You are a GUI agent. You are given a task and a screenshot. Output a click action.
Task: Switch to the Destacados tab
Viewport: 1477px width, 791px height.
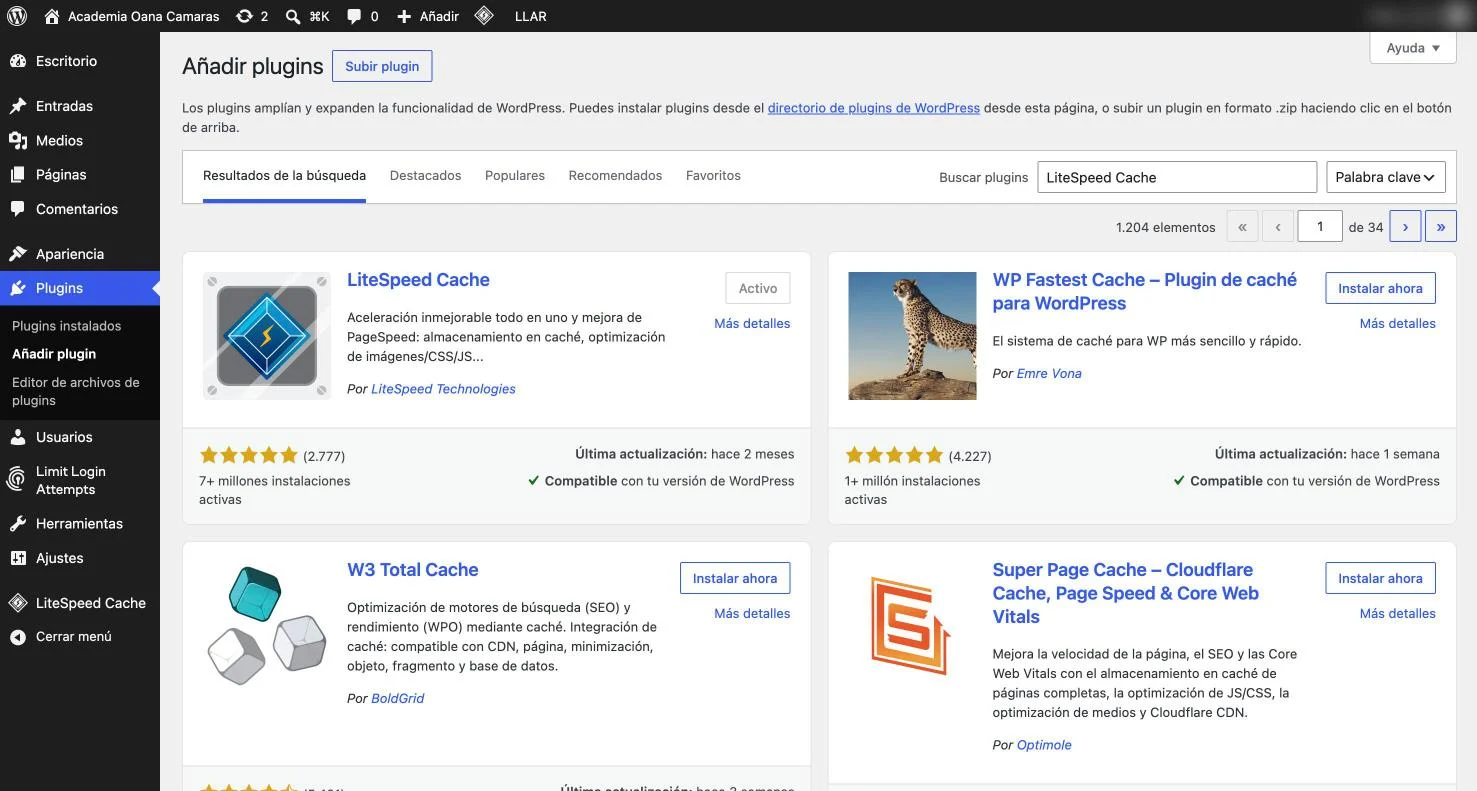point(426,176)
